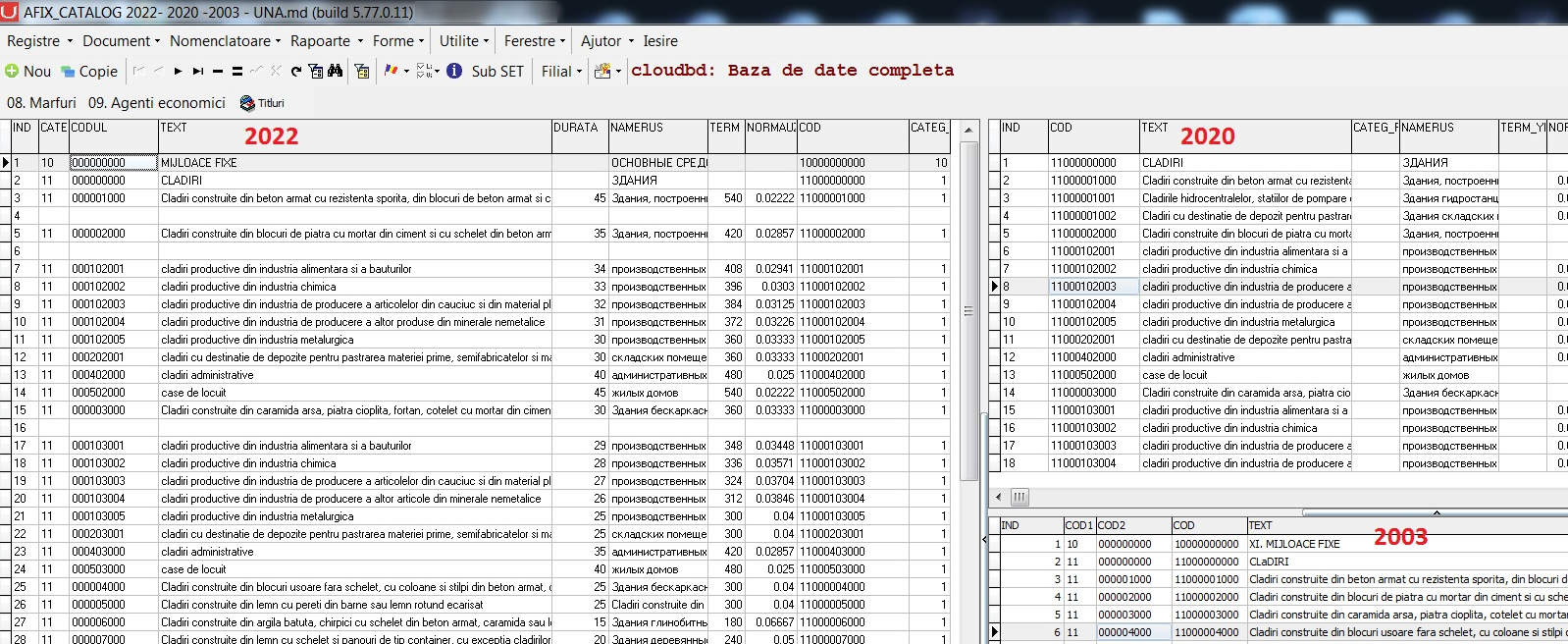Click the Titluri books icon
The height and width of the screenshot is (644, 1568).
(247, 103)
